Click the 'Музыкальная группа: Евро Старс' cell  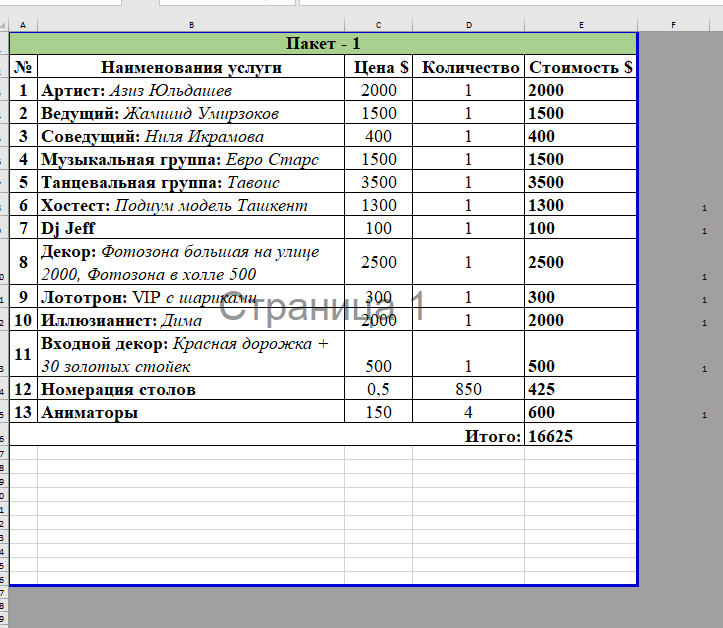(191, 159)
